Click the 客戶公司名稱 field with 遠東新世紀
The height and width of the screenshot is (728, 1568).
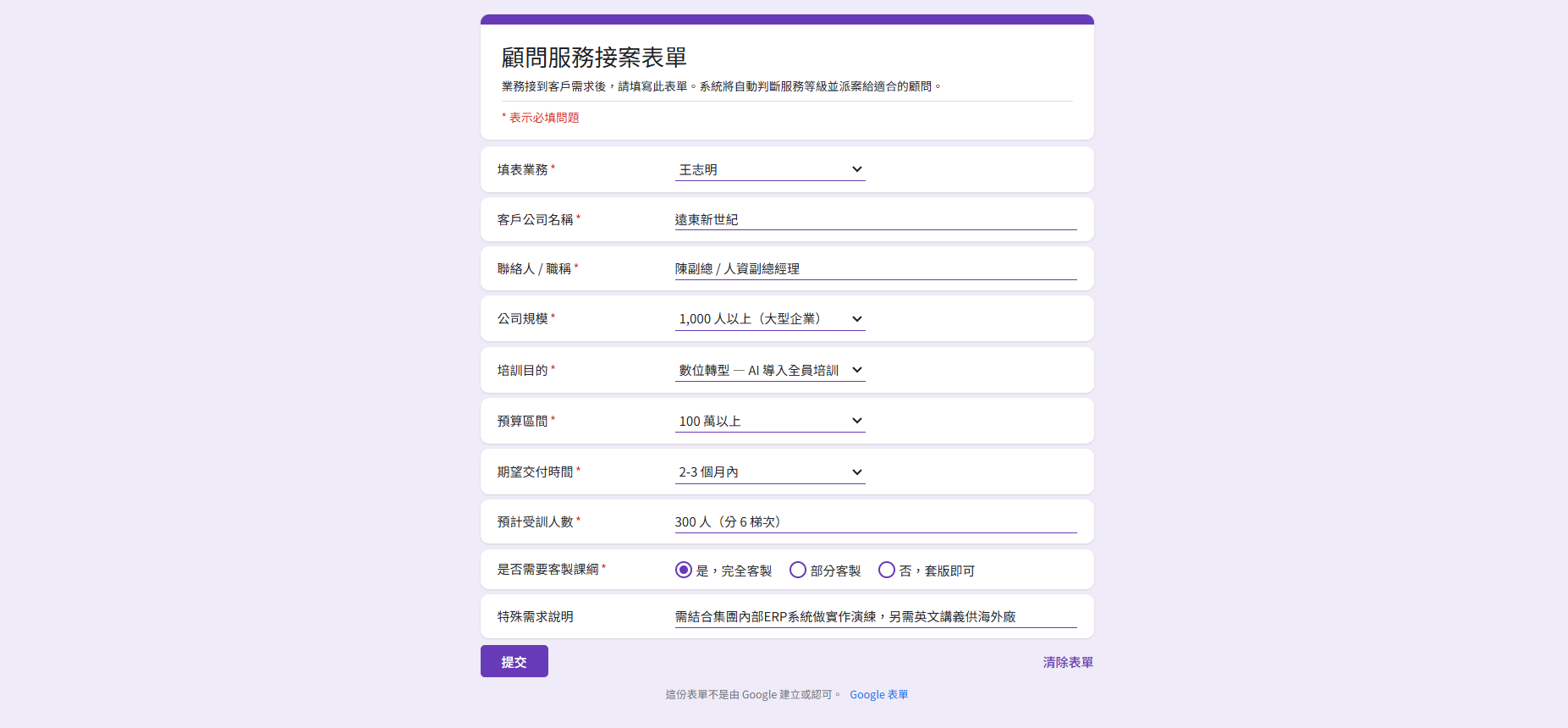click(876, 219)
